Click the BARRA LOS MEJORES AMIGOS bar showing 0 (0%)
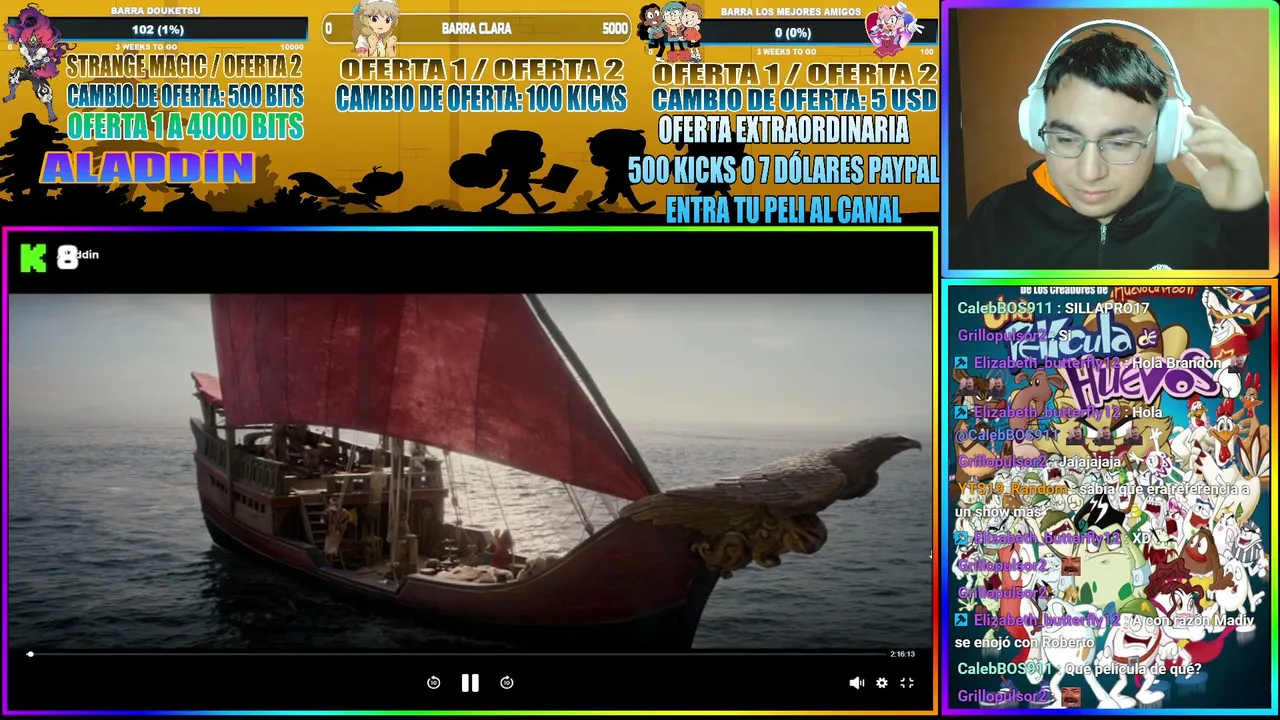1280x720 pixels. pos(792,32)
